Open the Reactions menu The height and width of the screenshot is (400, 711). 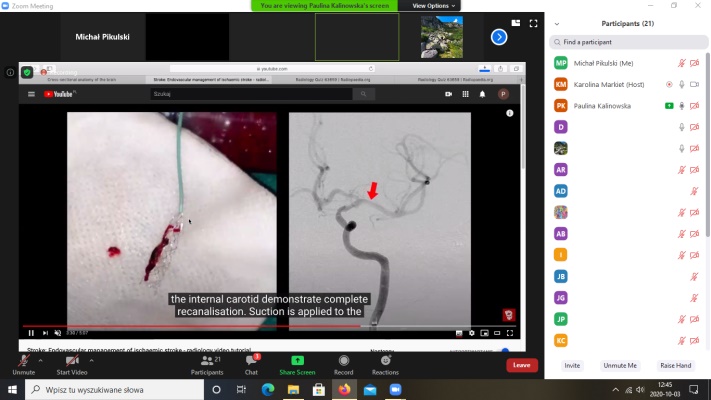pos(385,365)
